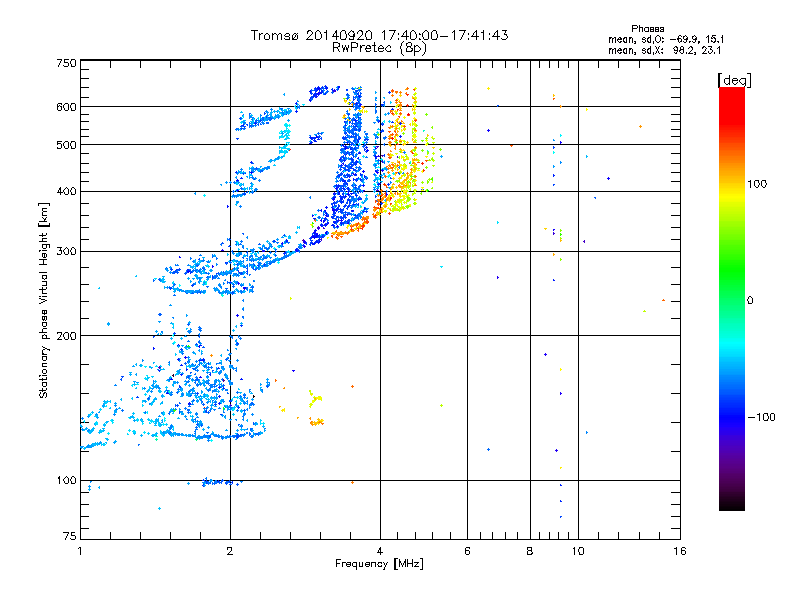The width and height of the screenshot is (800, 600).
Task: Click the '750' height axis tick label
Action: click(66, 63)
